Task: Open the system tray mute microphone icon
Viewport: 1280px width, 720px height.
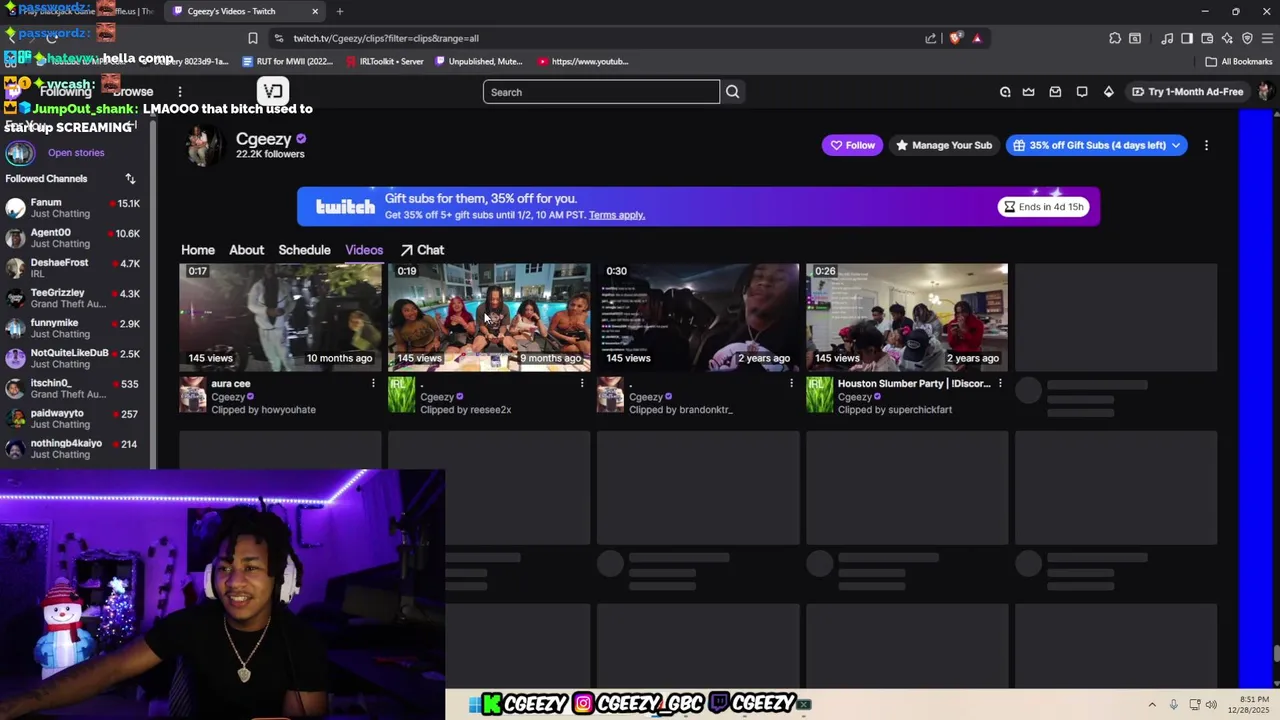Action: coord(1173,704)
